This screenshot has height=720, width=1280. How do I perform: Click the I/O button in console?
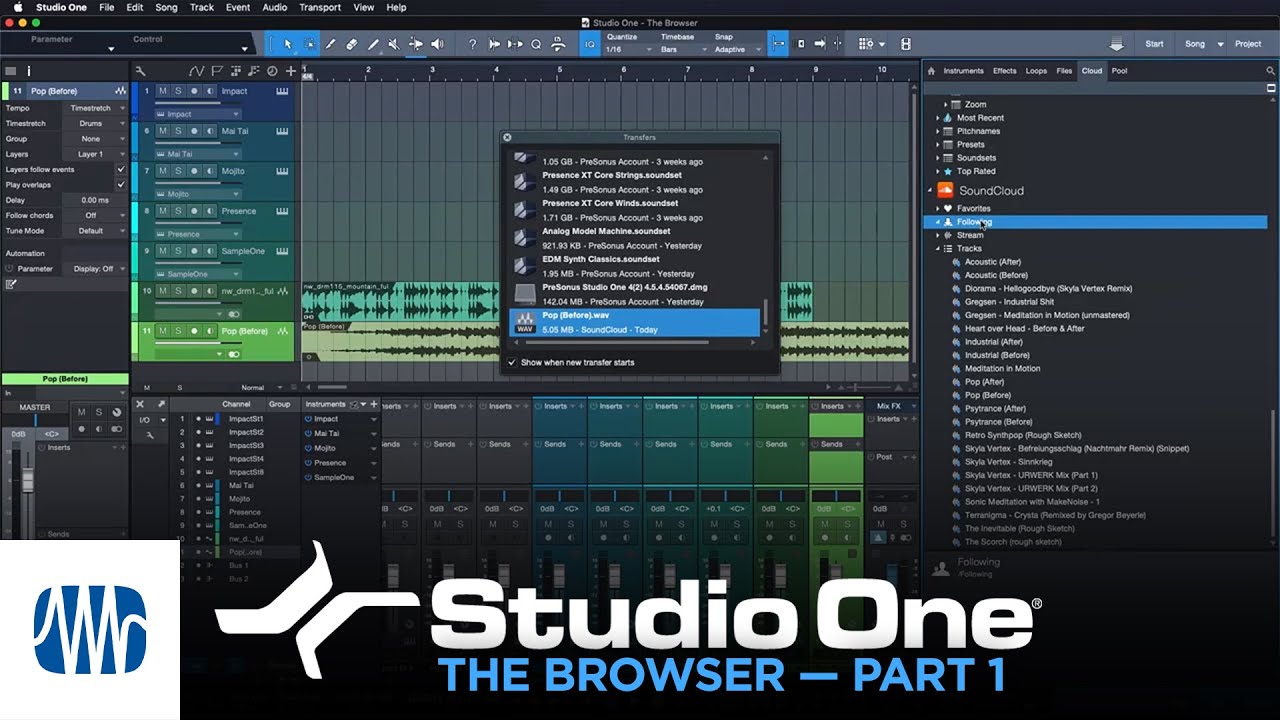[x=145, y=420]
